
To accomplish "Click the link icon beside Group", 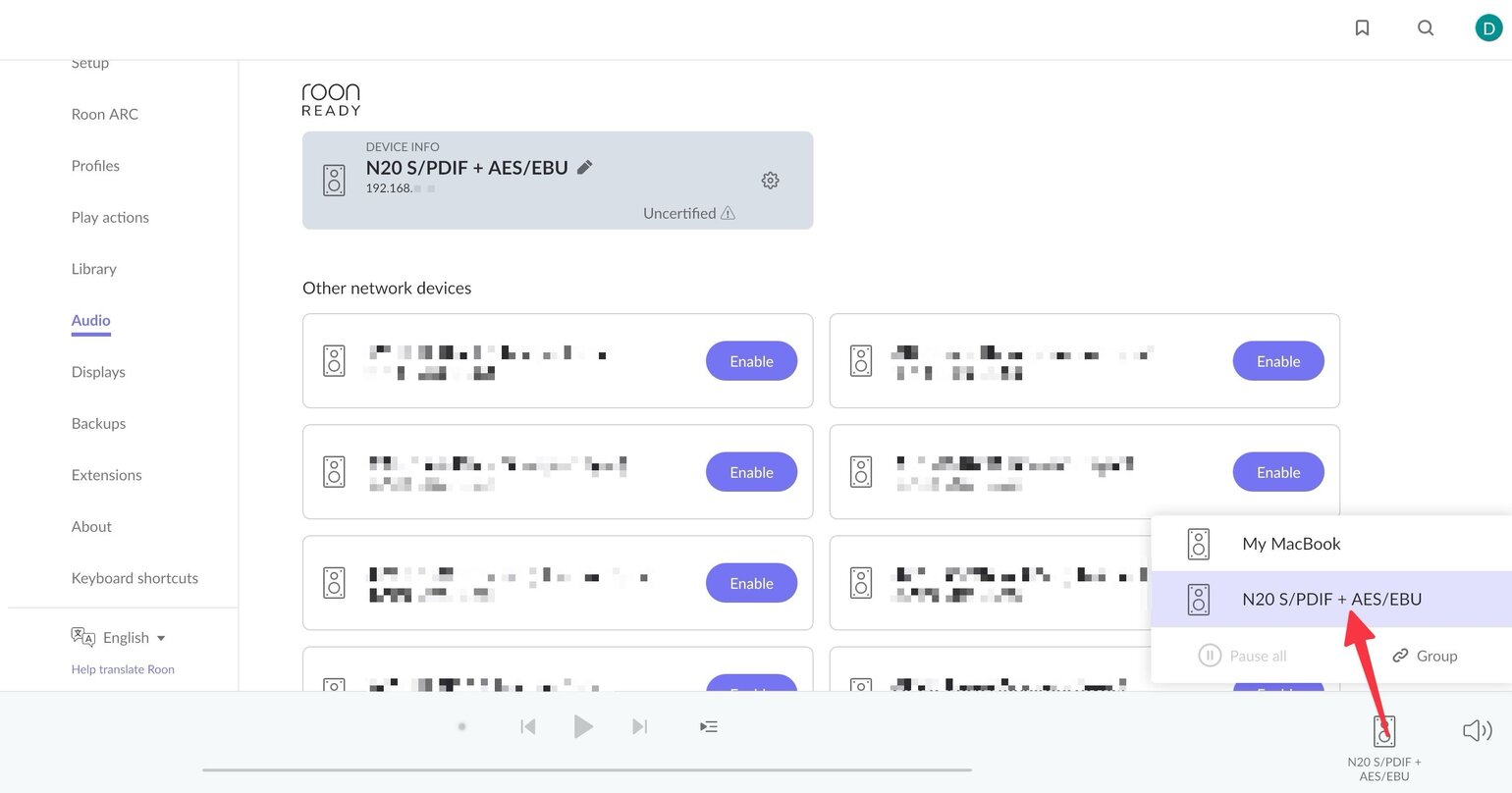I will click(x=1401, y=656).
